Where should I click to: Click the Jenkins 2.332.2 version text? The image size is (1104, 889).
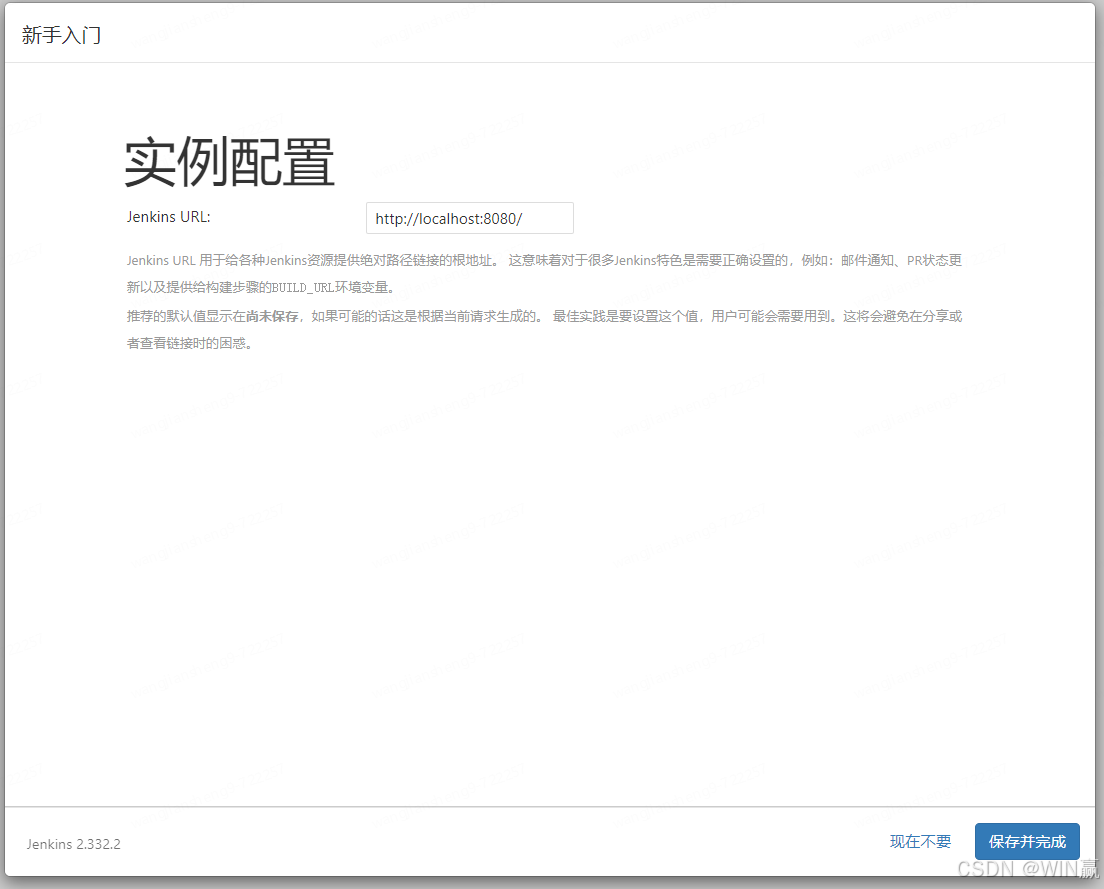(x=74, y=844)
